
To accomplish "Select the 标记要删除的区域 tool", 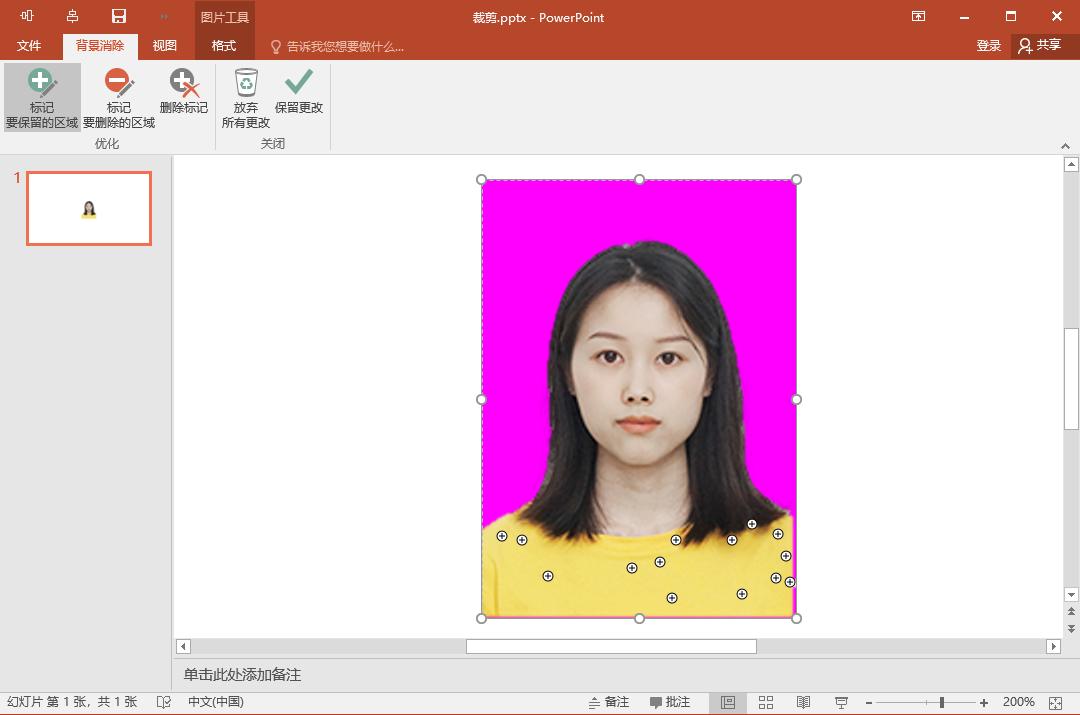I will 119,96.
